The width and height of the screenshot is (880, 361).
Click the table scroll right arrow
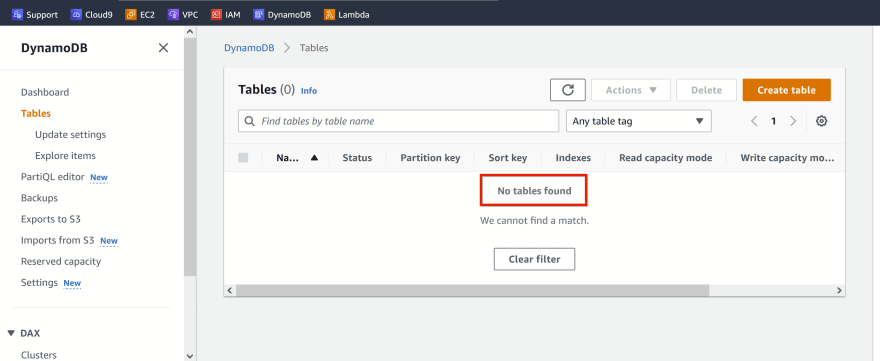click(839, 290)
